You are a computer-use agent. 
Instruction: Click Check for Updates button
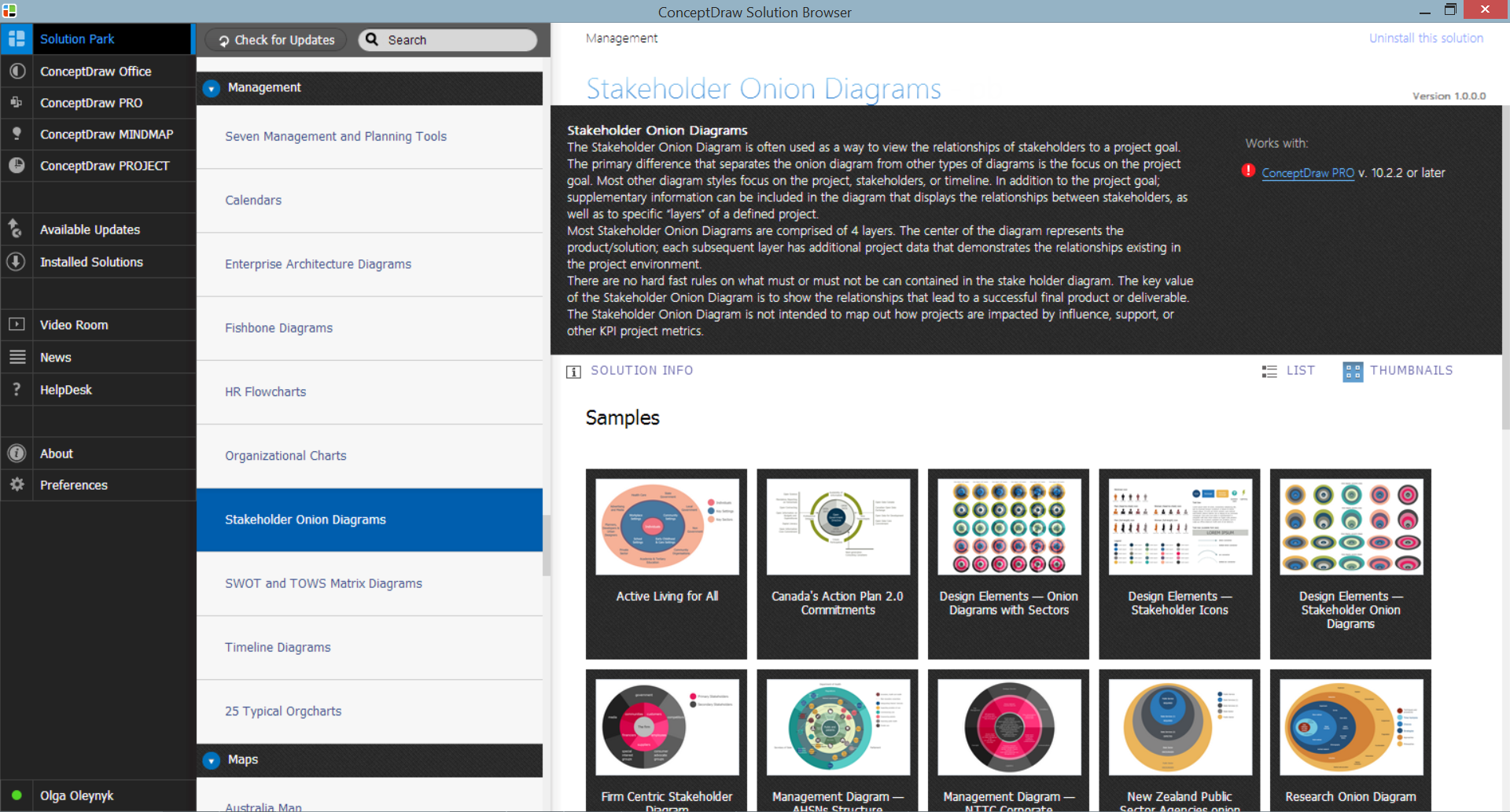276,39
